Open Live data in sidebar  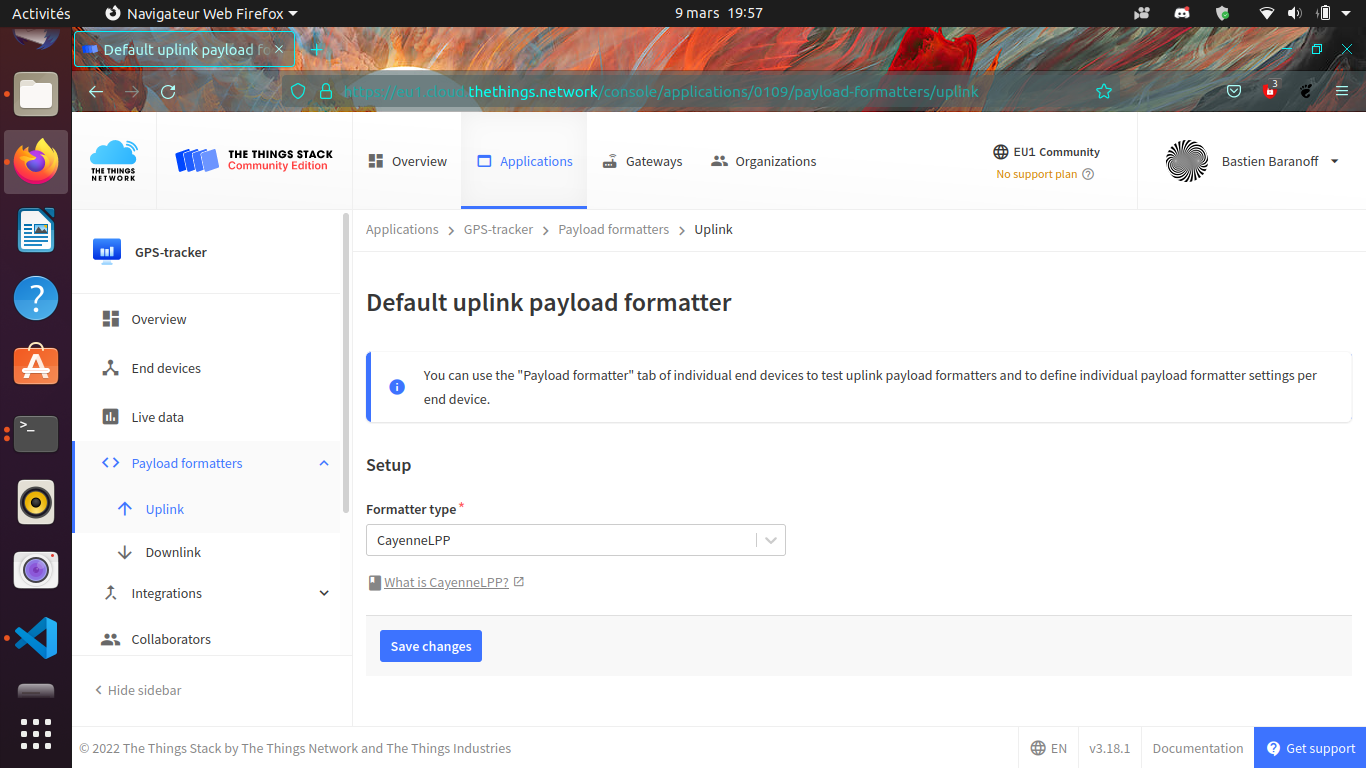pos(206,417)
